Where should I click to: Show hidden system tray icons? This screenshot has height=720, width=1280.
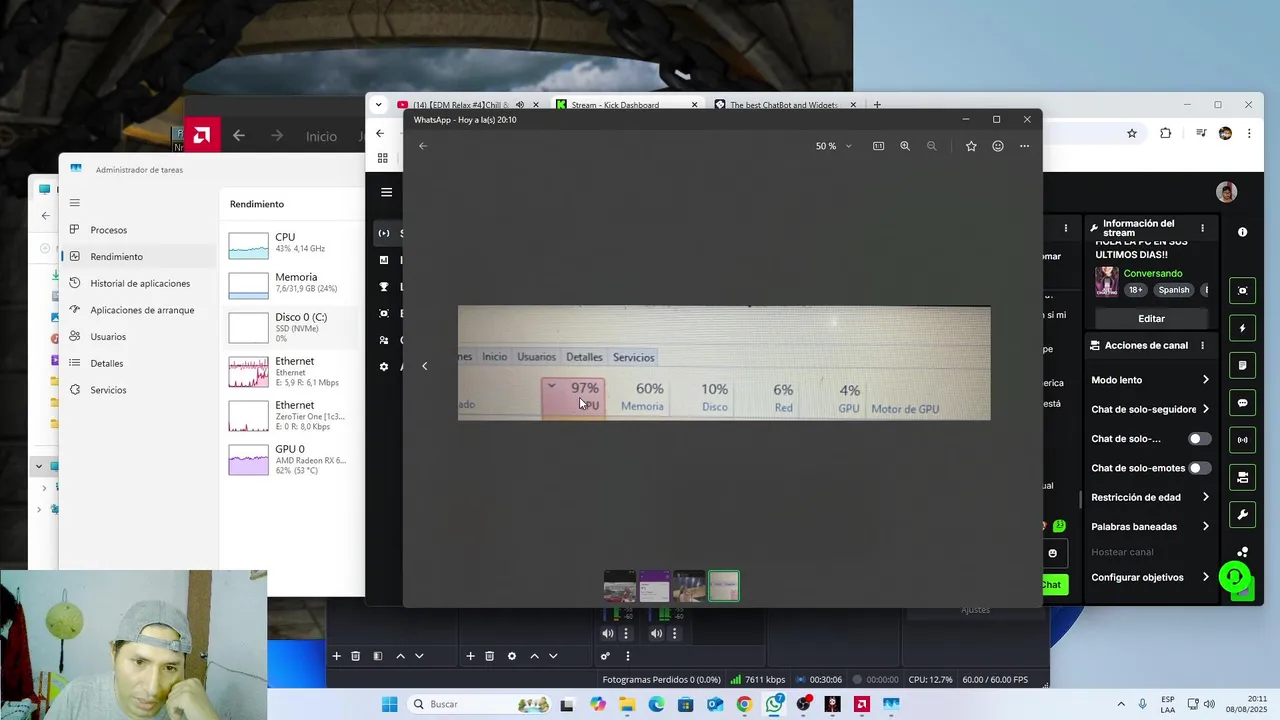coord(1120,704)
